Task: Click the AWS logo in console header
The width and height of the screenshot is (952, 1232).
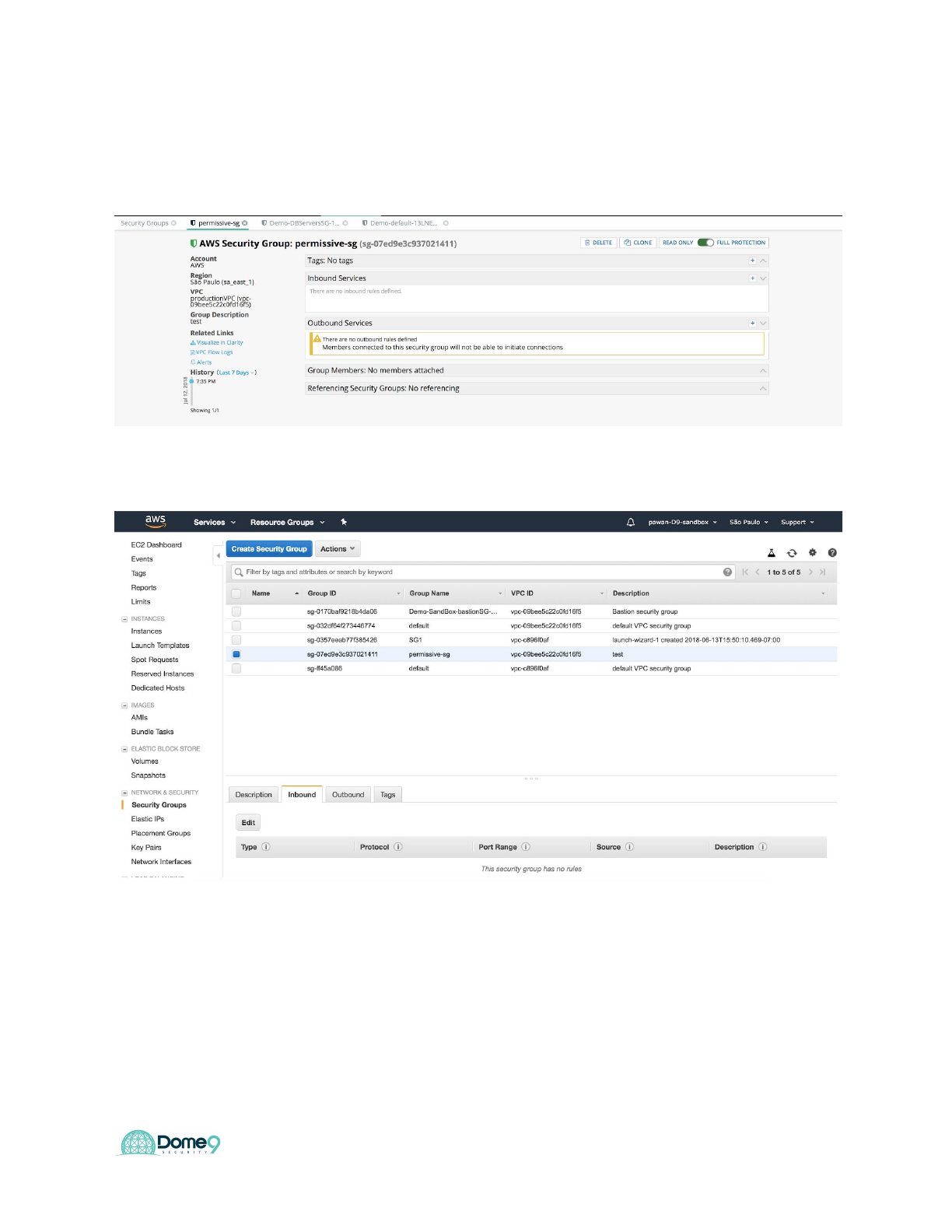Action: [156, 521]
